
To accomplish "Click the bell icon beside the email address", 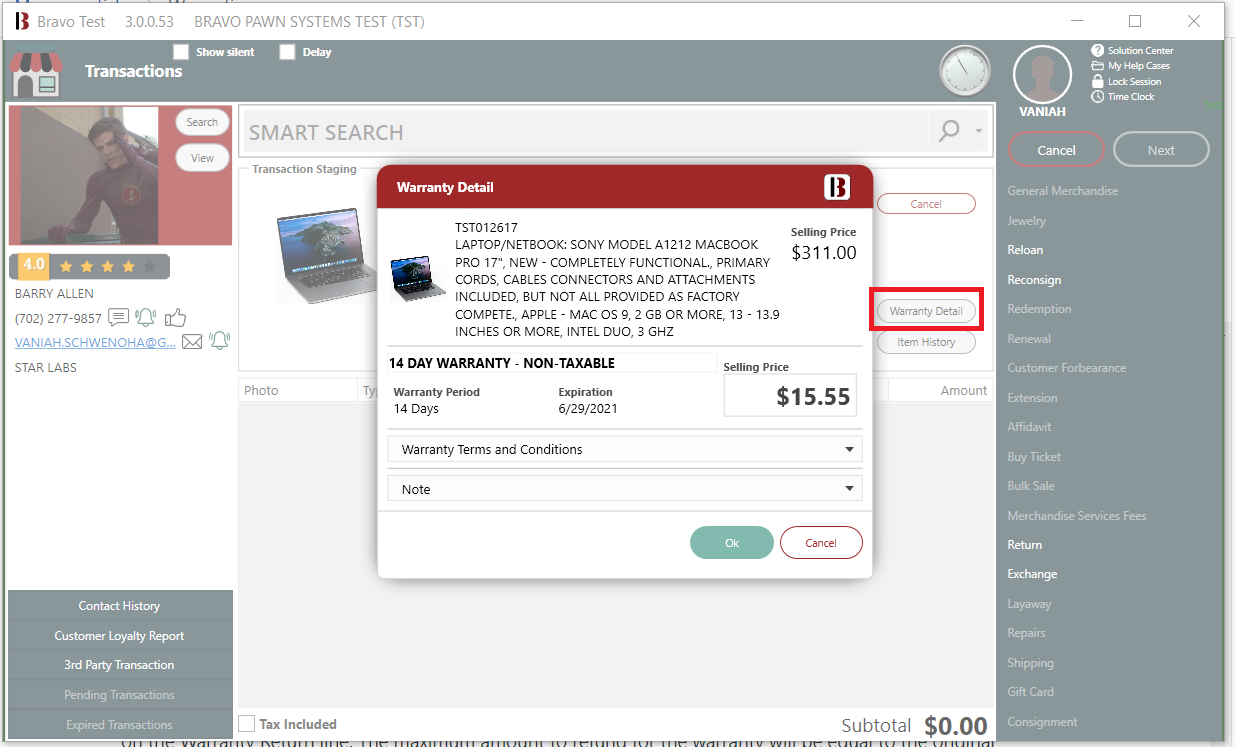I will pos(219,342).
